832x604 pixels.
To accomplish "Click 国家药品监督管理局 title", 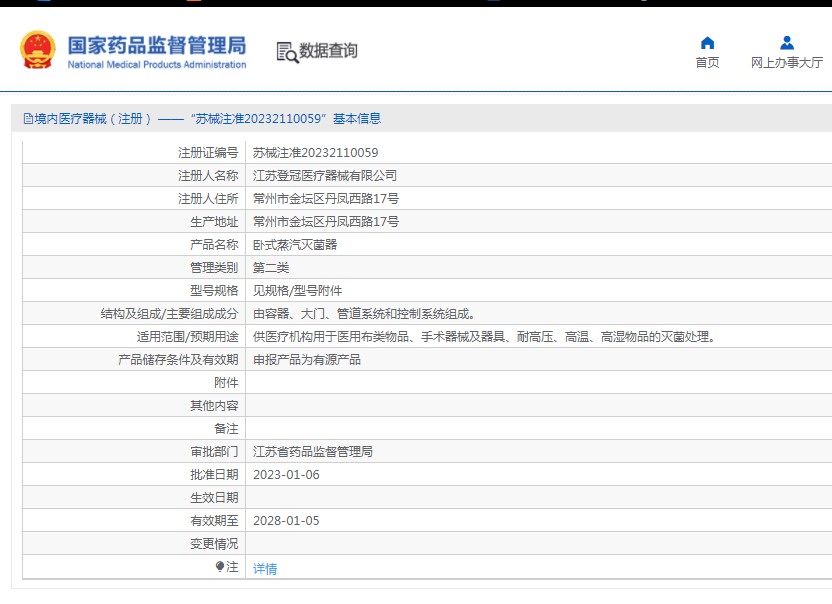I will pos(157,46).
